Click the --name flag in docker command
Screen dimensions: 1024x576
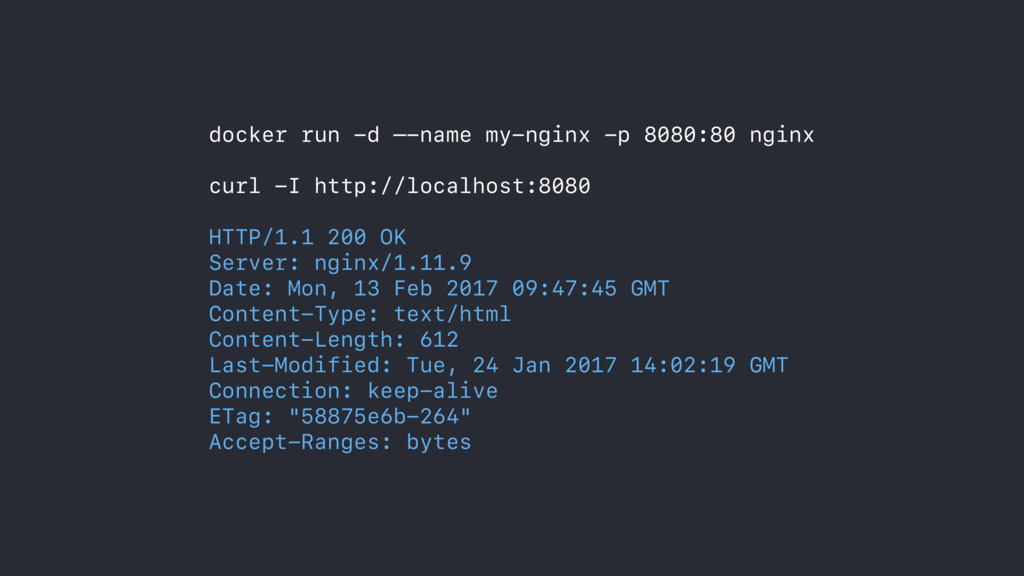[432, 135]
